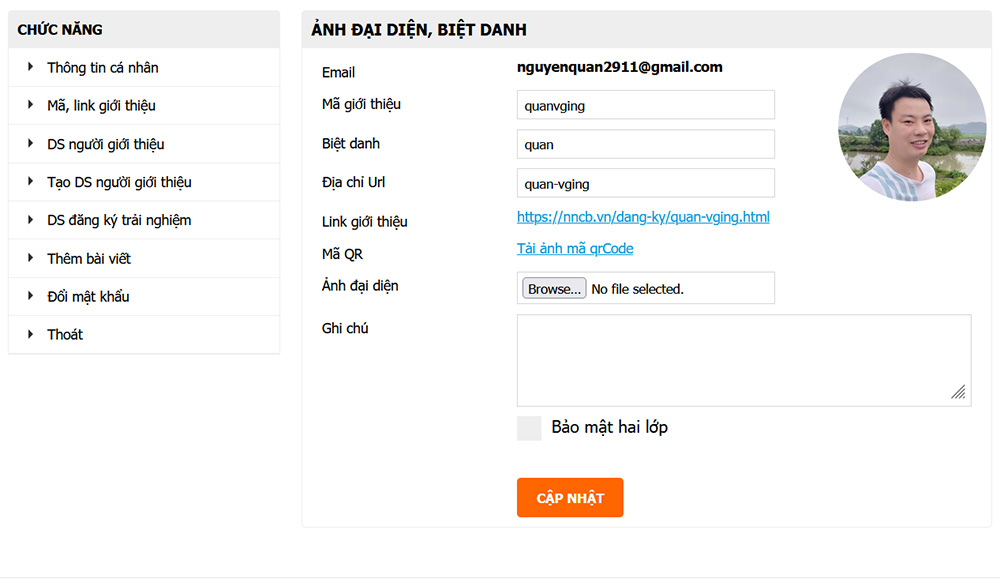This screenshot has height=586, width=1000.
Task: Open Đổi mật khẩu menu item
Action: coord(88,297)
